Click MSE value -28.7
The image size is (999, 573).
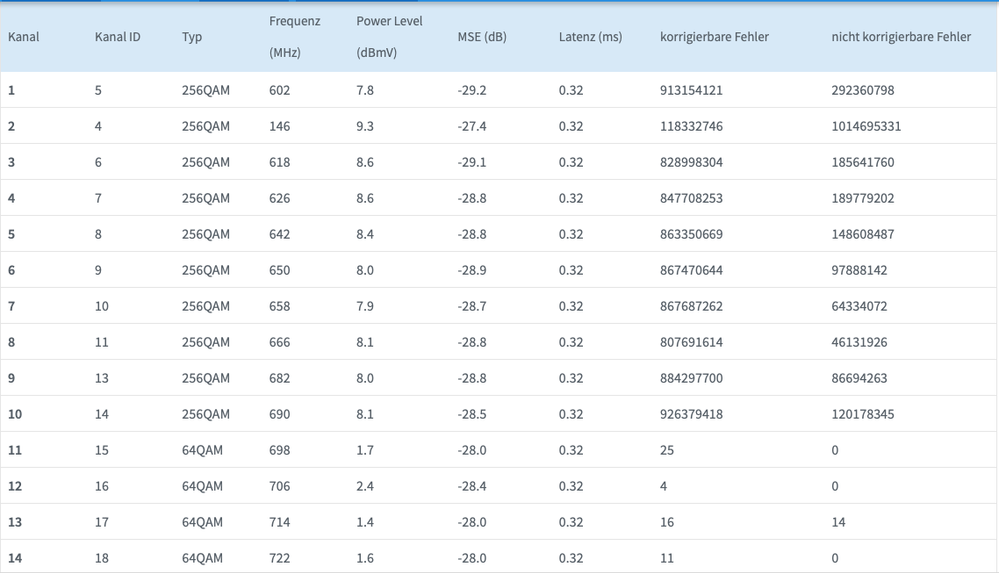click(471, 307)
